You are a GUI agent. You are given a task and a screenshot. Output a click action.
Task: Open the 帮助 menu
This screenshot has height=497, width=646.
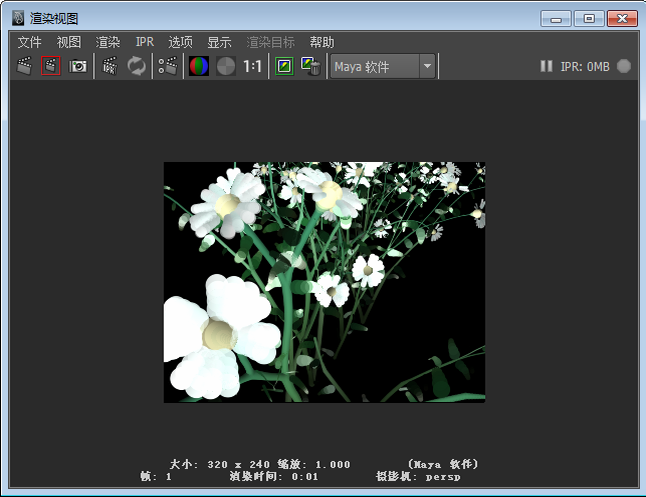[x=322, y=42]
